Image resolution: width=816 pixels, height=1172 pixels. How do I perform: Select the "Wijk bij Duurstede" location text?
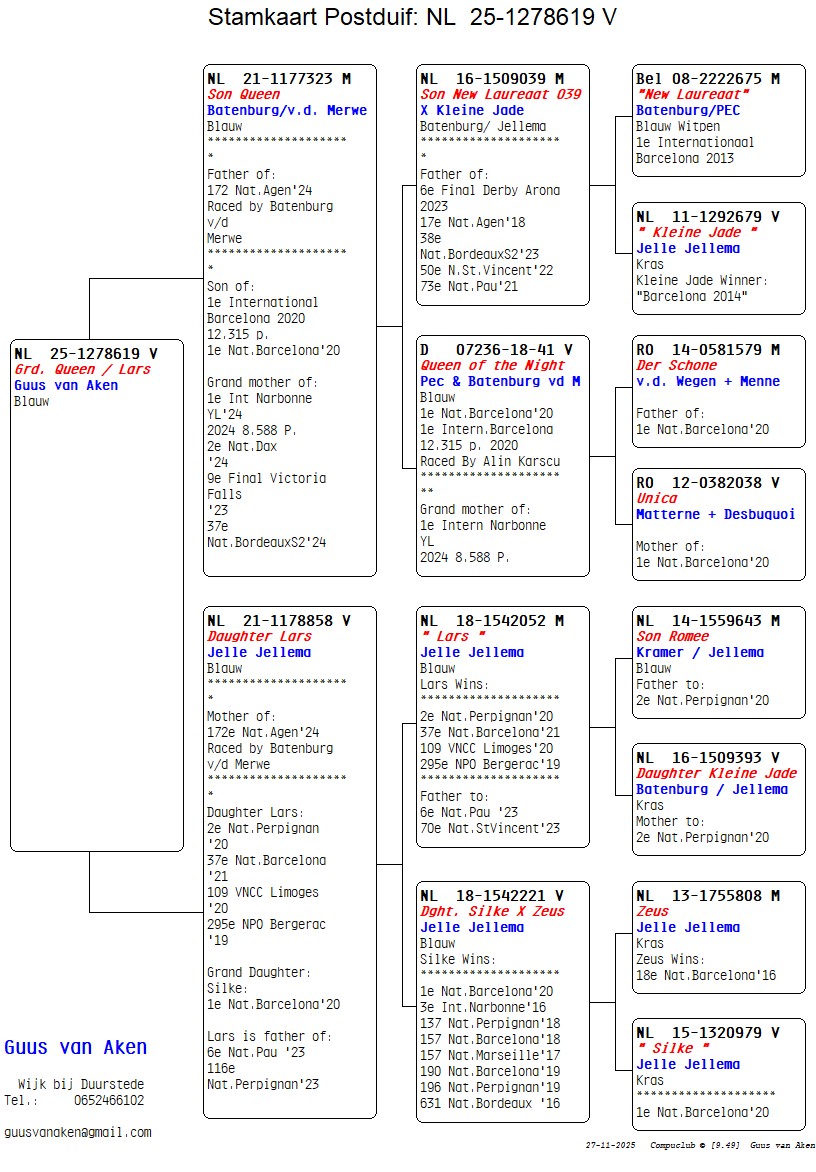pyautogui.click(x=80, y=1084)
